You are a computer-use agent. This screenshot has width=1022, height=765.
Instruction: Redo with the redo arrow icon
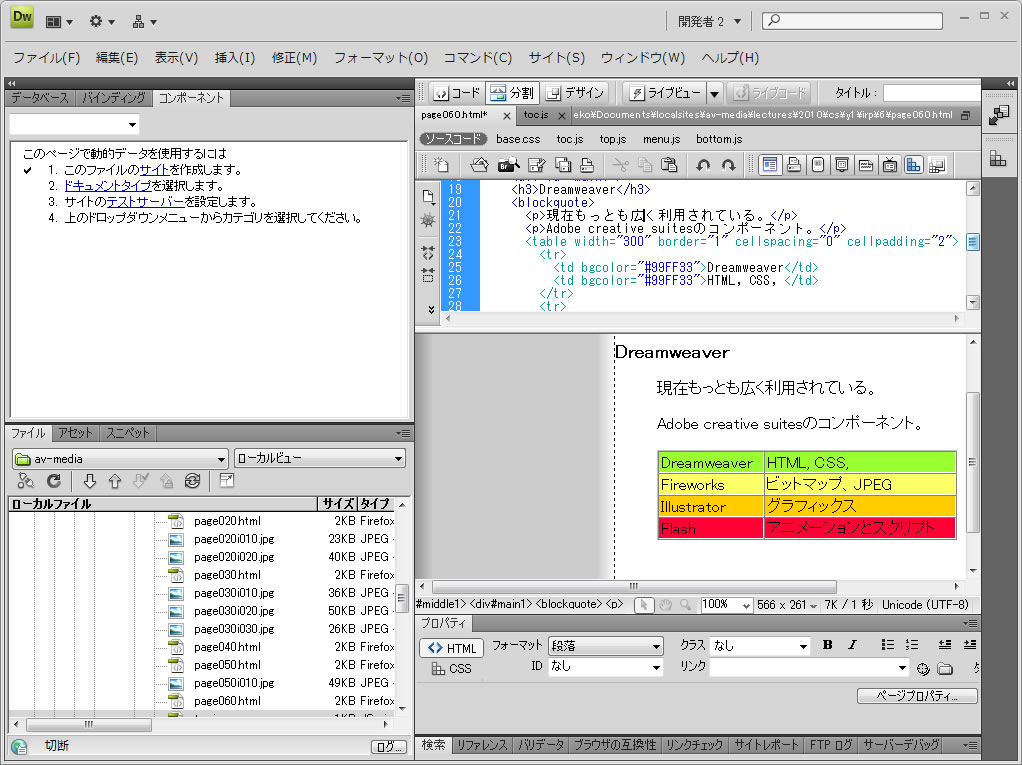coord(728,165)
